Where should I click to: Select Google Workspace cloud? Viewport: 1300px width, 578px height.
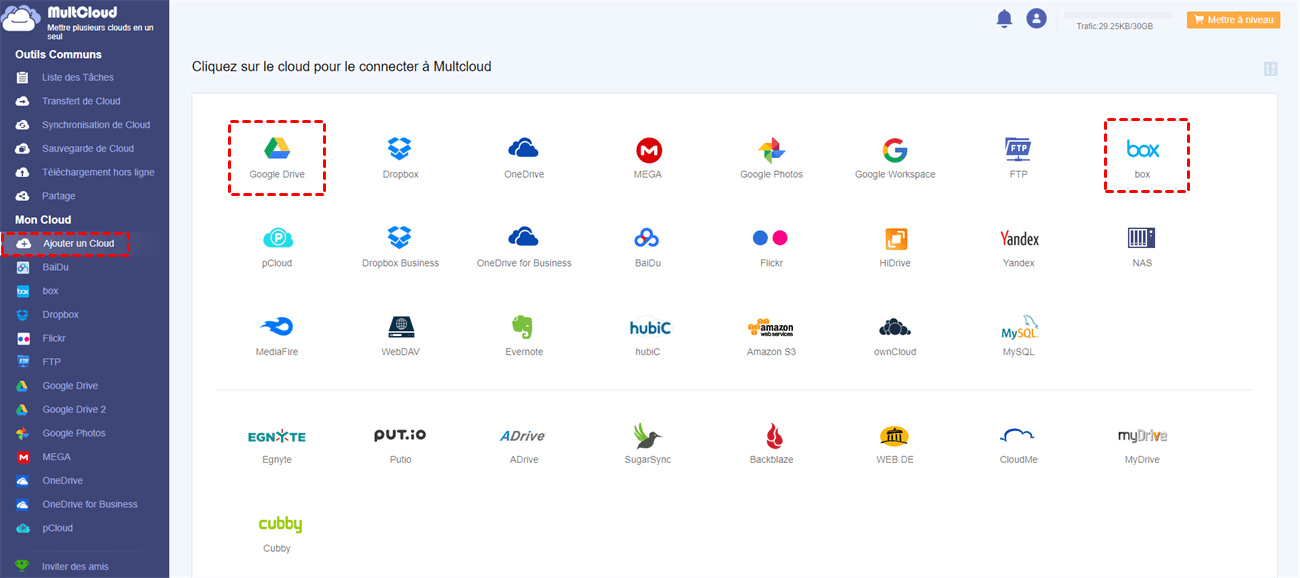(895, 157)
